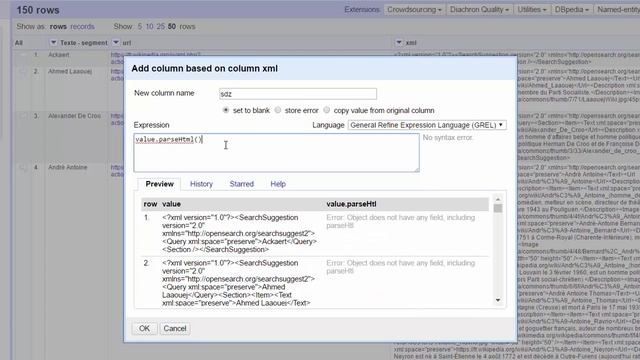
Task: Click the preview scrollbar up arrow
Action: click(498, 200)
